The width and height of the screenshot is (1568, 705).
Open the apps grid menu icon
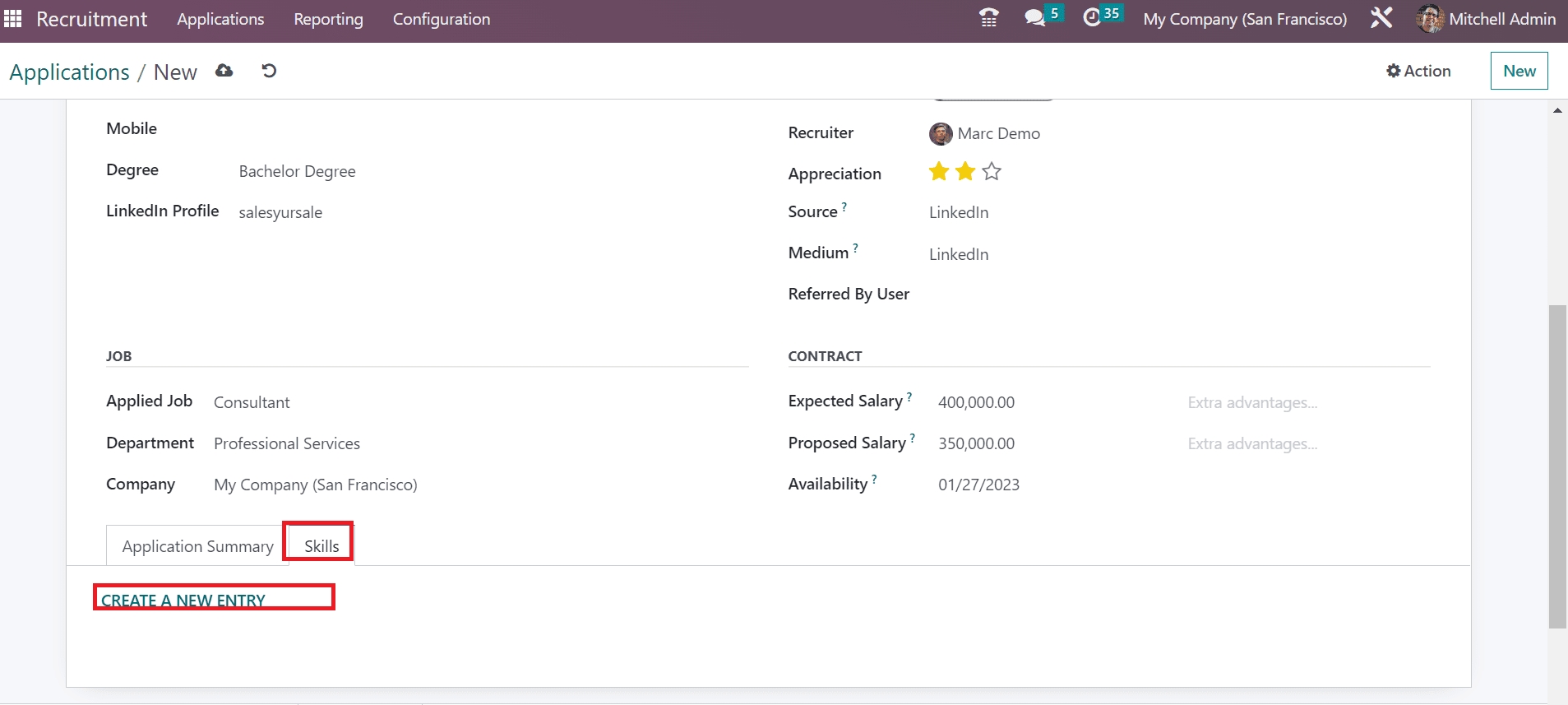13,18
